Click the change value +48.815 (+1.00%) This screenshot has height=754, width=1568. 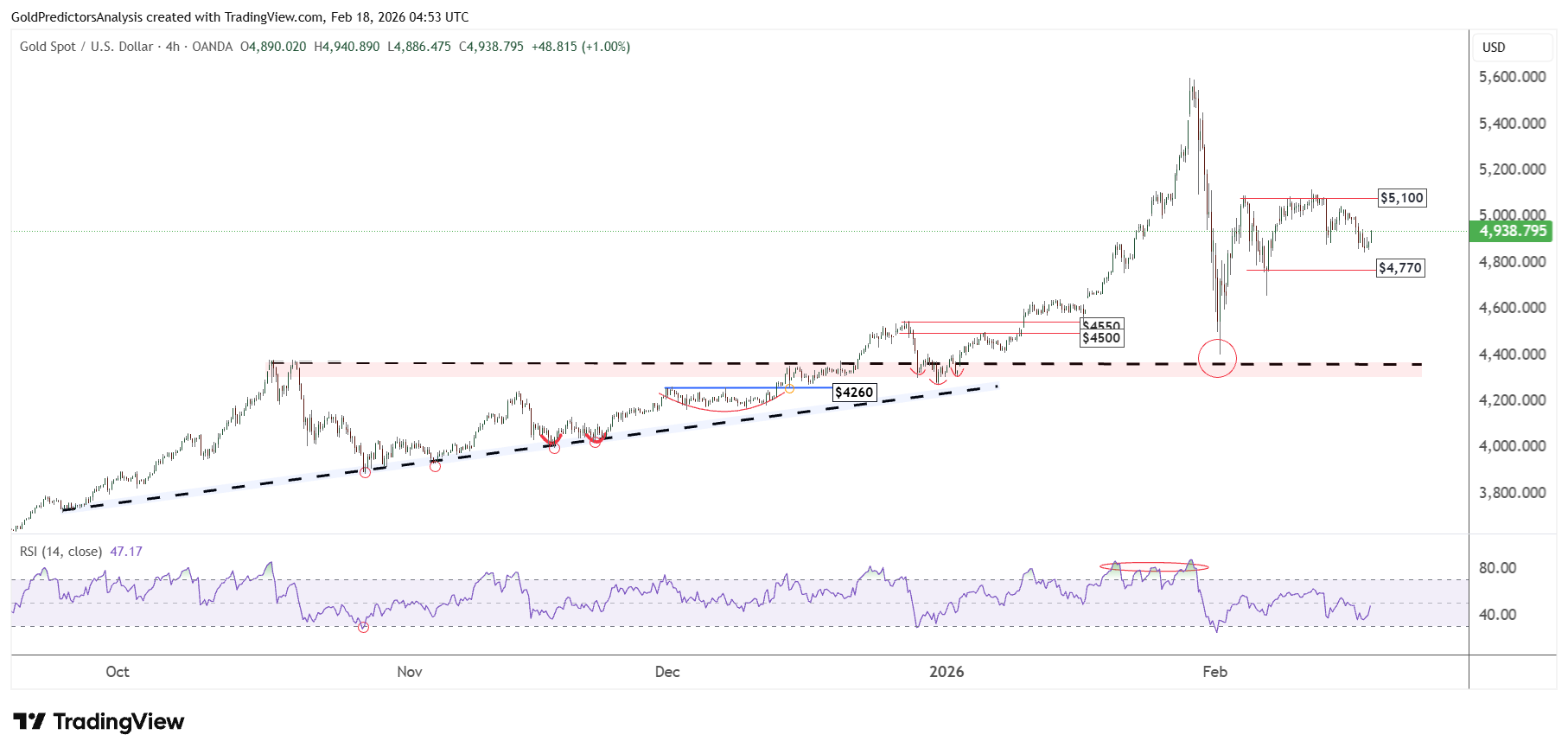581,47
